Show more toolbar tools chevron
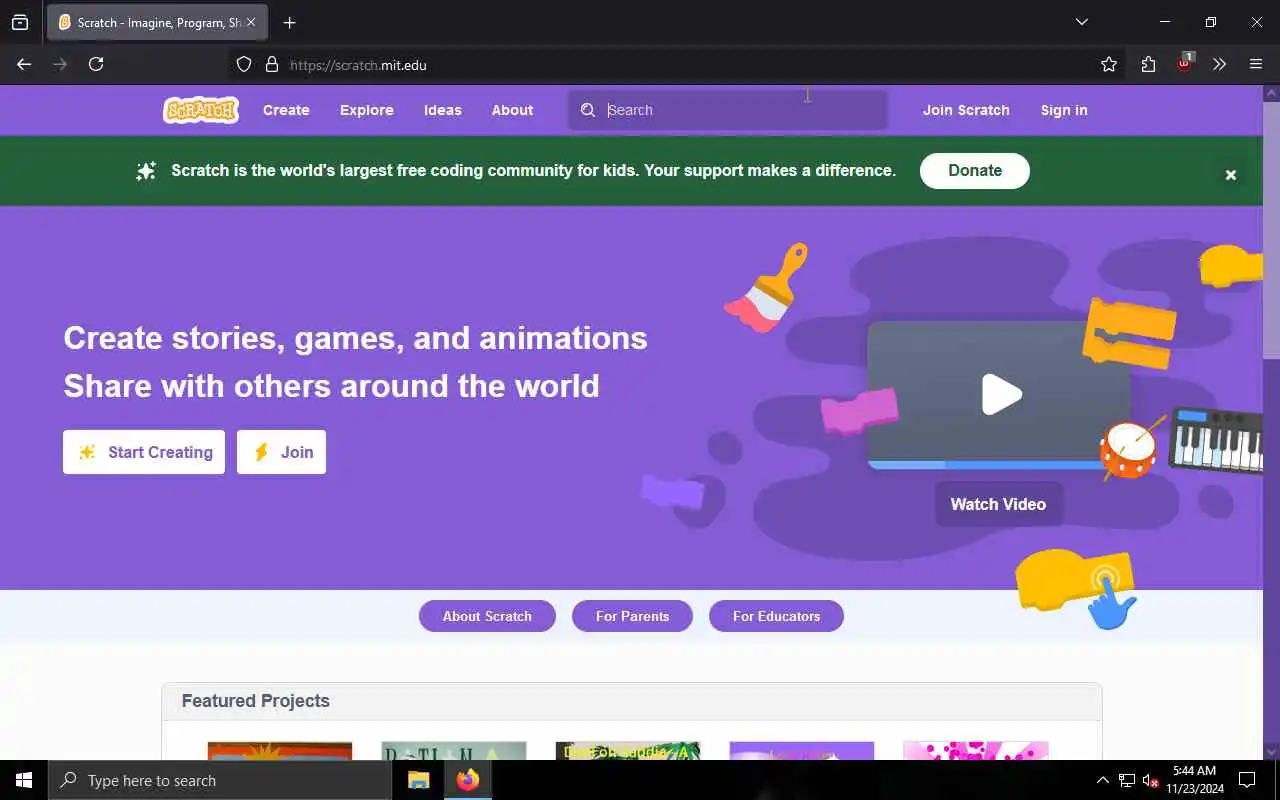 [x=1219, y=64]
